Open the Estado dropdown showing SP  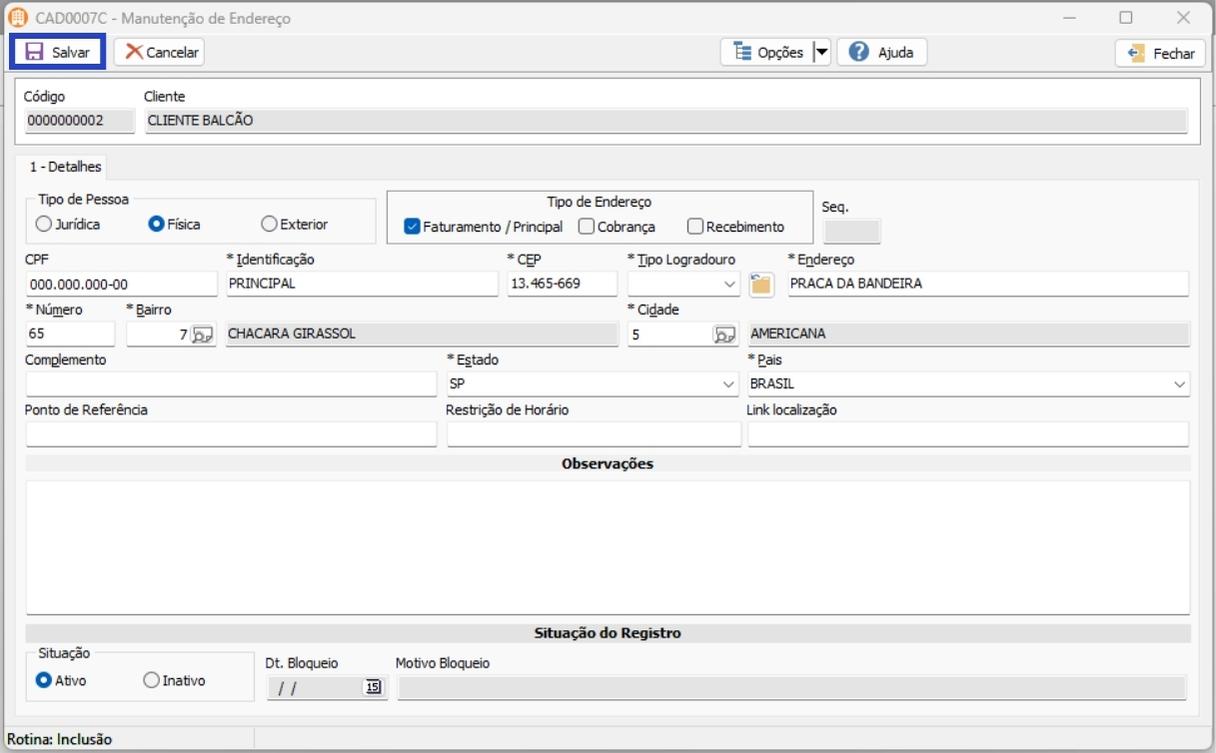click(728, 384)
